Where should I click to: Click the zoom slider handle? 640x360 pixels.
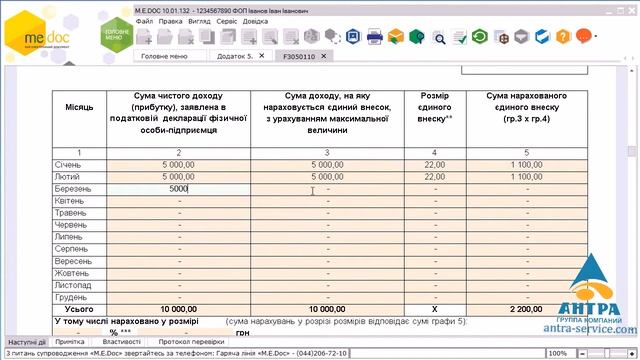click(x=607, y=353)
